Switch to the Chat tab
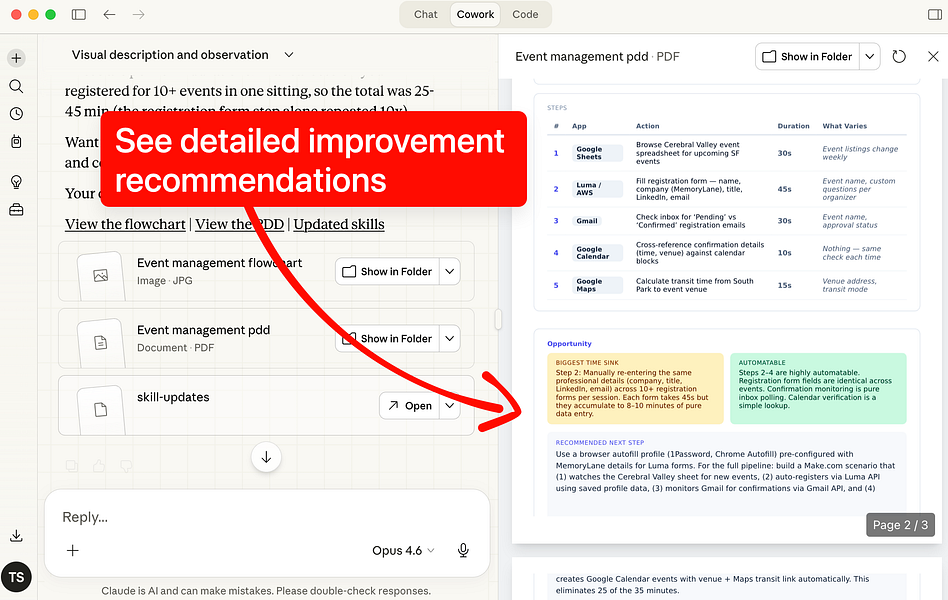The width and height of the screenshot is (948, 600). [x=426, y=15]
